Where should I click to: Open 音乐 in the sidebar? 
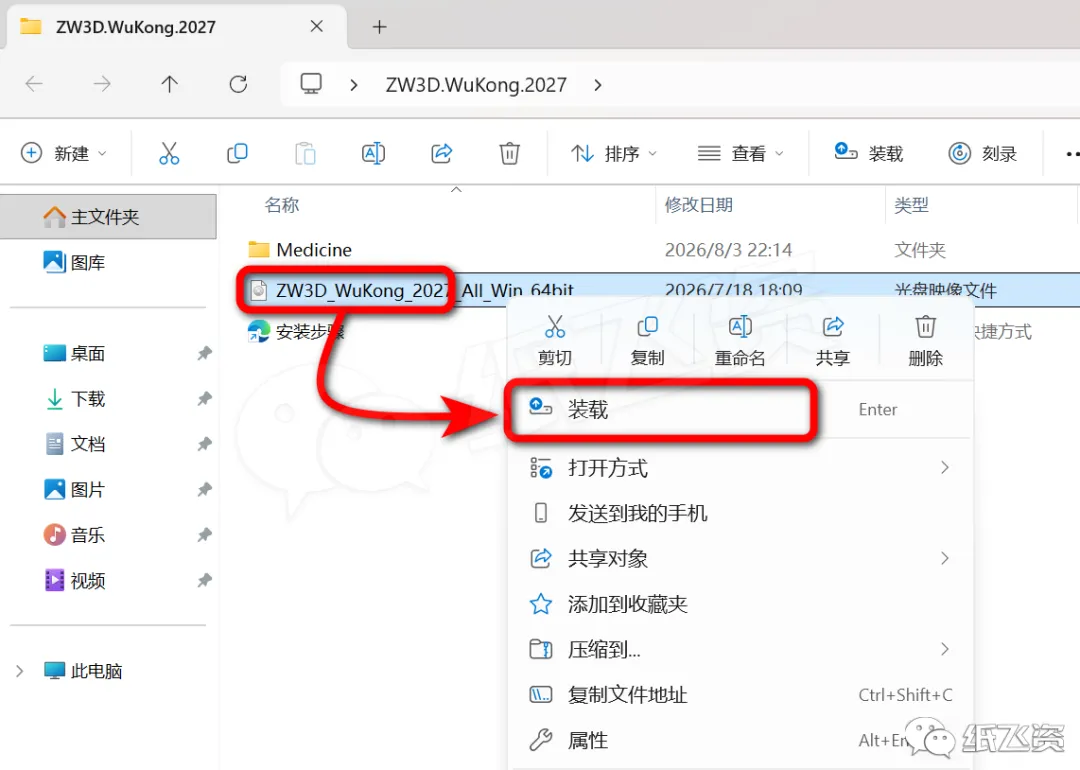(x=74, y=535)
